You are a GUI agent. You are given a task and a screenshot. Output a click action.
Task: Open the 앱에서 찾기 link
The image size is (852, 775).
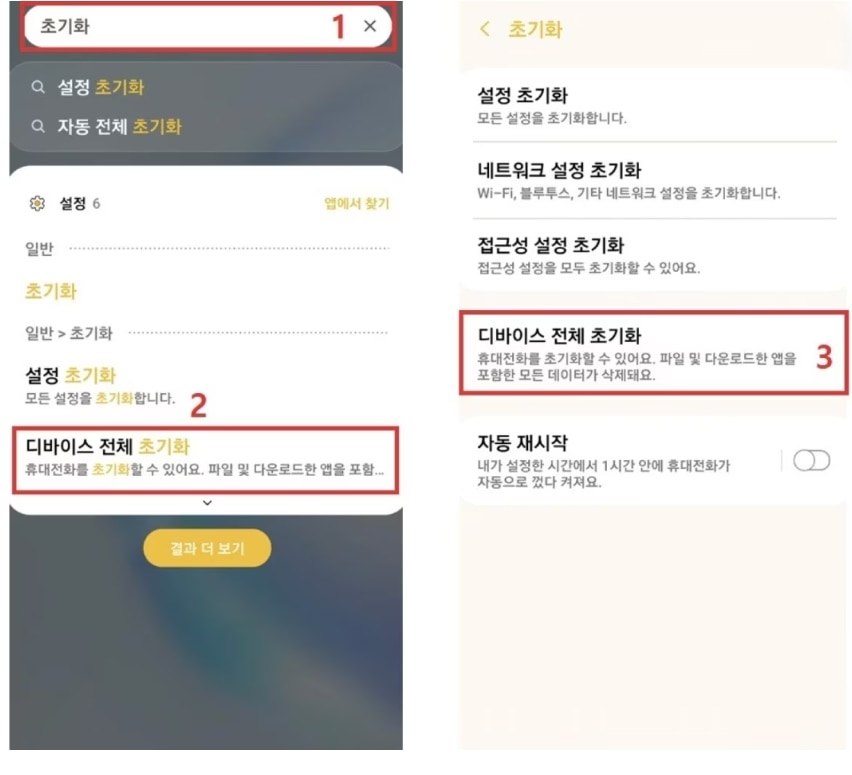click(x=357, y=203)
